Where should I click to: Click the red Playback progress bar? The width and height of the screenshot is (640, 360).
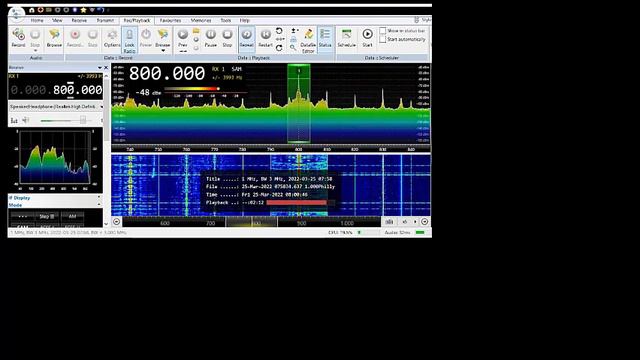pos(296,202)
